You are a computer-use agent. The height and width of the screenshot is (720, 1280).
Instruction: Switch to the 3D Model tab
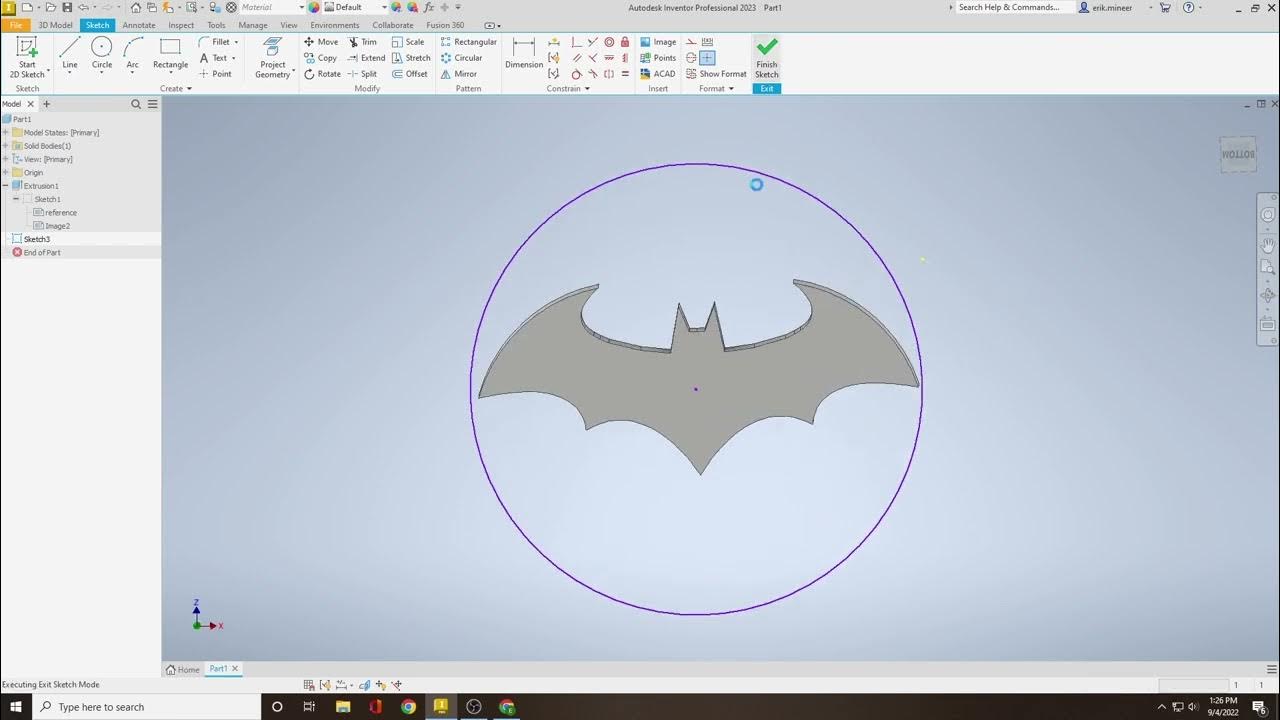[x=56, y=25]
